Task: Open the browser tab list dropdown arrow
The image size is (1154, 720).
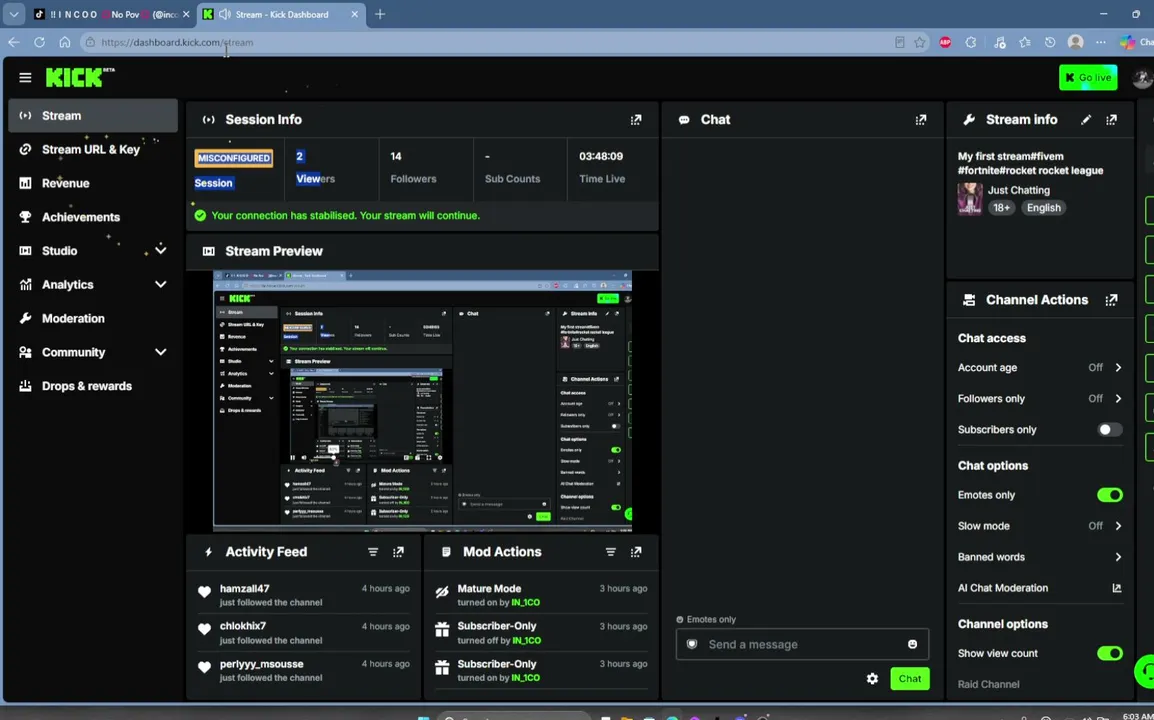Action: (13, 14)
